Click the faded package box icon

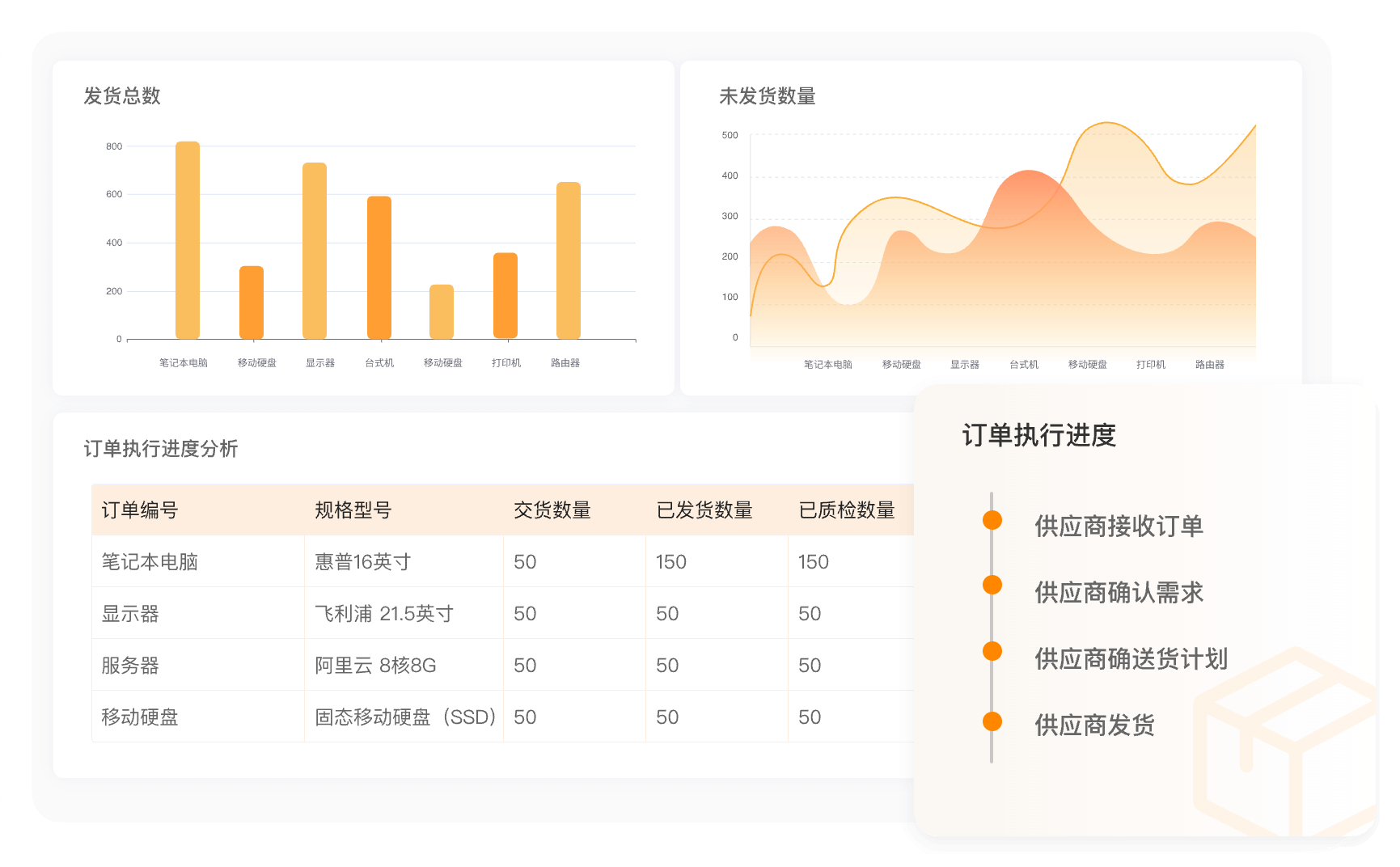1286,744
